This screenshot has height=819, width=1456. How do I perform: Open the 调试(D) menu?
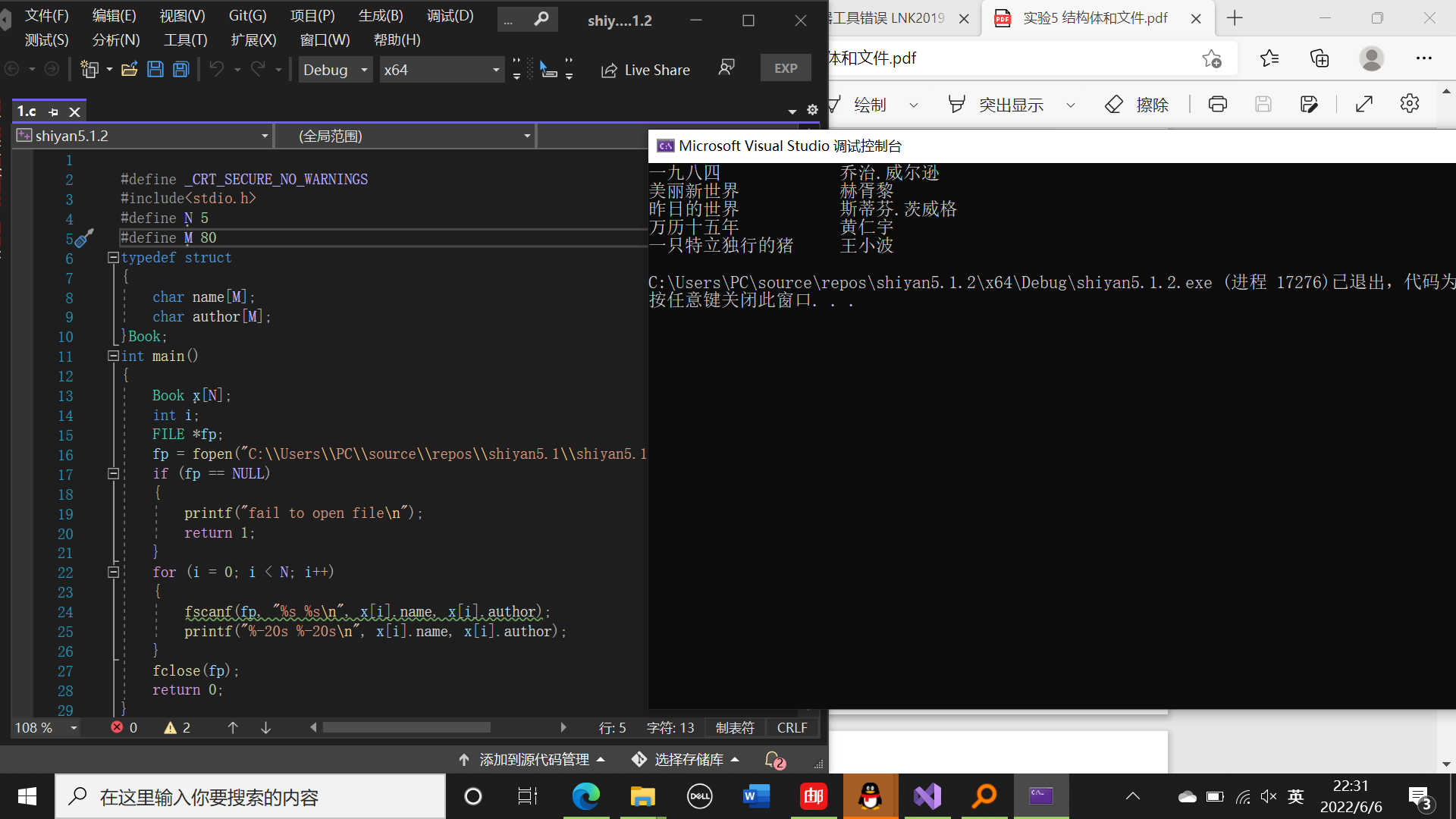[x=450, y=16]
